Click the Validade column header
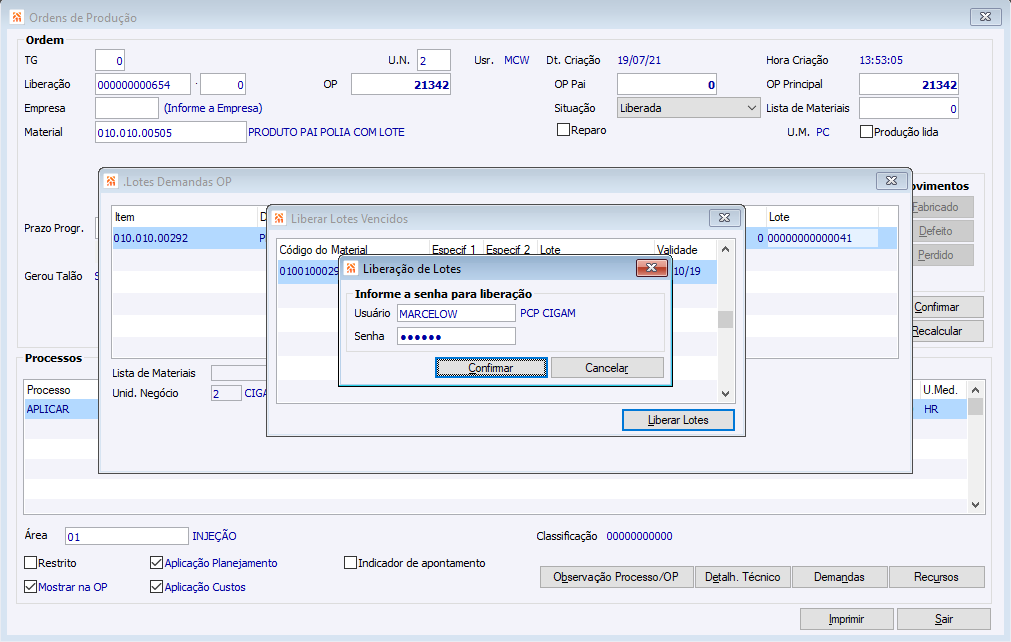Image resolution: width=1011 pixels, height=642 pixels. (x=685, y=249)
